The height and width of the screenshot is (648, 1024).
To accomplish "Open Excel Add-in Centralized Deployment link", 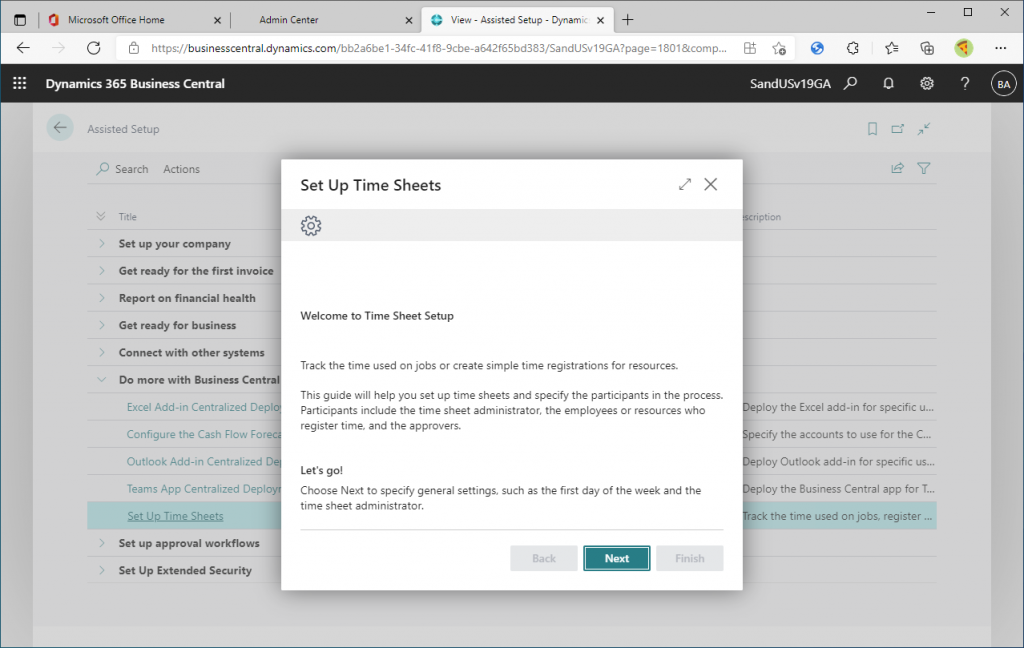I will [x=204, y=407].
